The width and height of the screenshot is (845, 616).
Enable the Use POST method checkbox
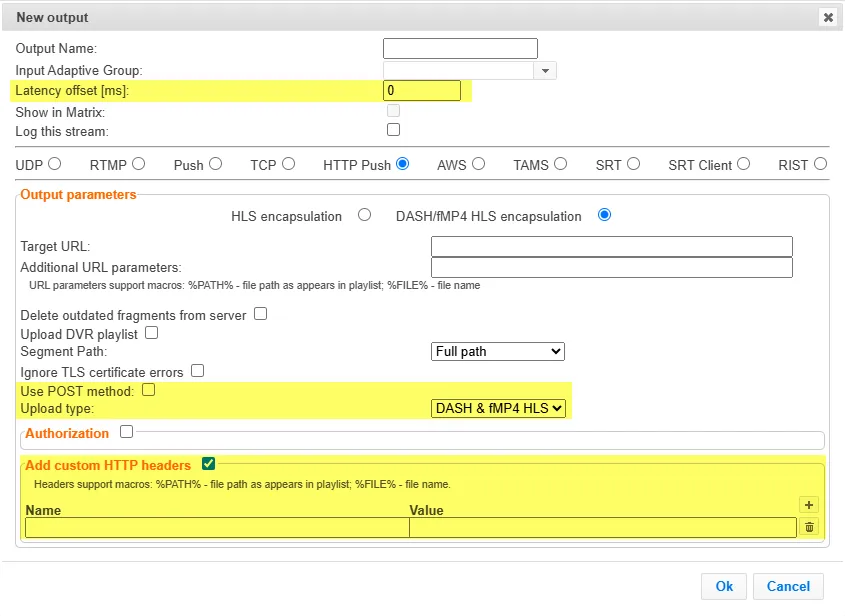coord(148,390)
